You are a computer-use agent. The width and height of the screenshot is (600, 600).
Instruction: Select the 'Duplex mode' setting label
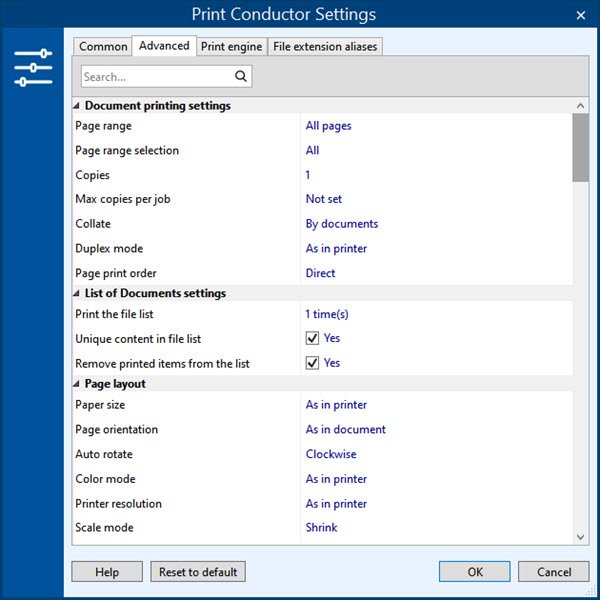tap(109, 249)
